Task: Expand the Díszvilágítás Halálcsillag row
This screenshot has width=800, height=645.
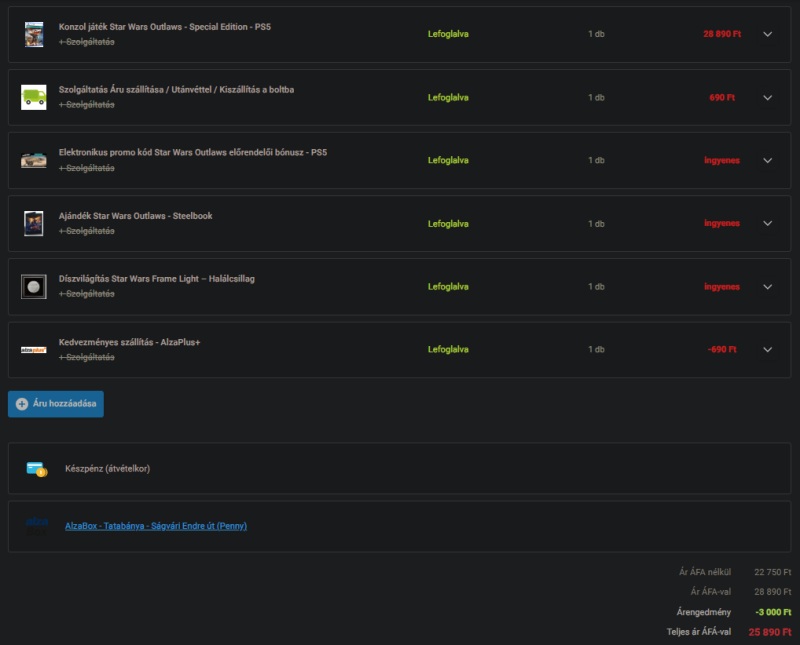Action: (x=767, y=287)
